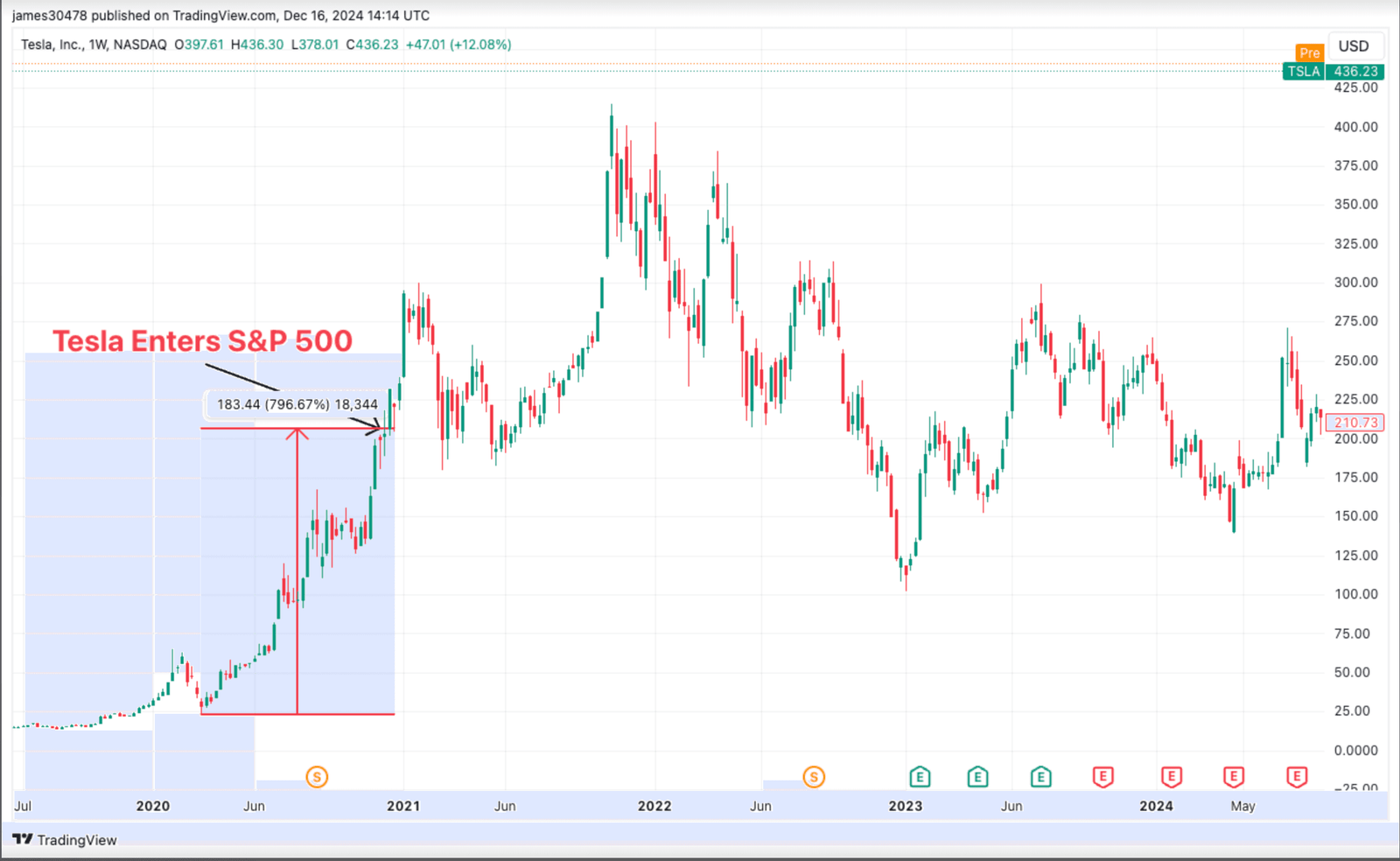The width and height of the screenshot is (1400, 861).
Task: Click the 2023 label on the time axis
Action: (x=906, y=806)
